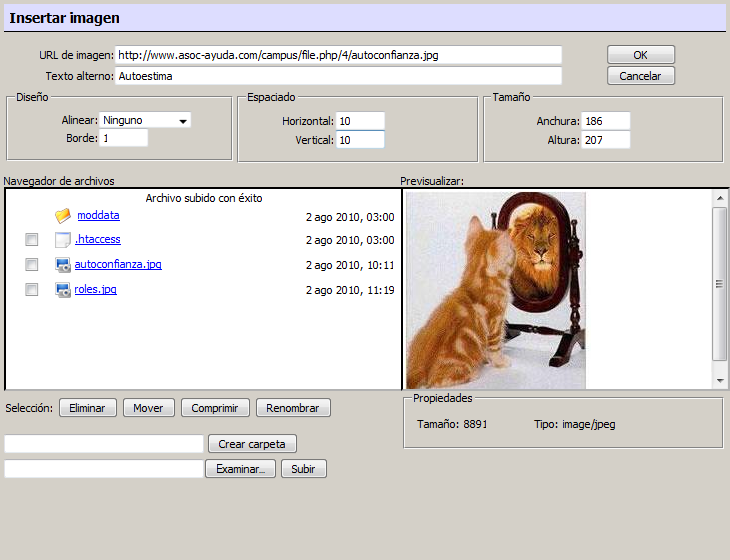Open the Alinear dropdown
The image size is (730, 560).
click(145, 120)
